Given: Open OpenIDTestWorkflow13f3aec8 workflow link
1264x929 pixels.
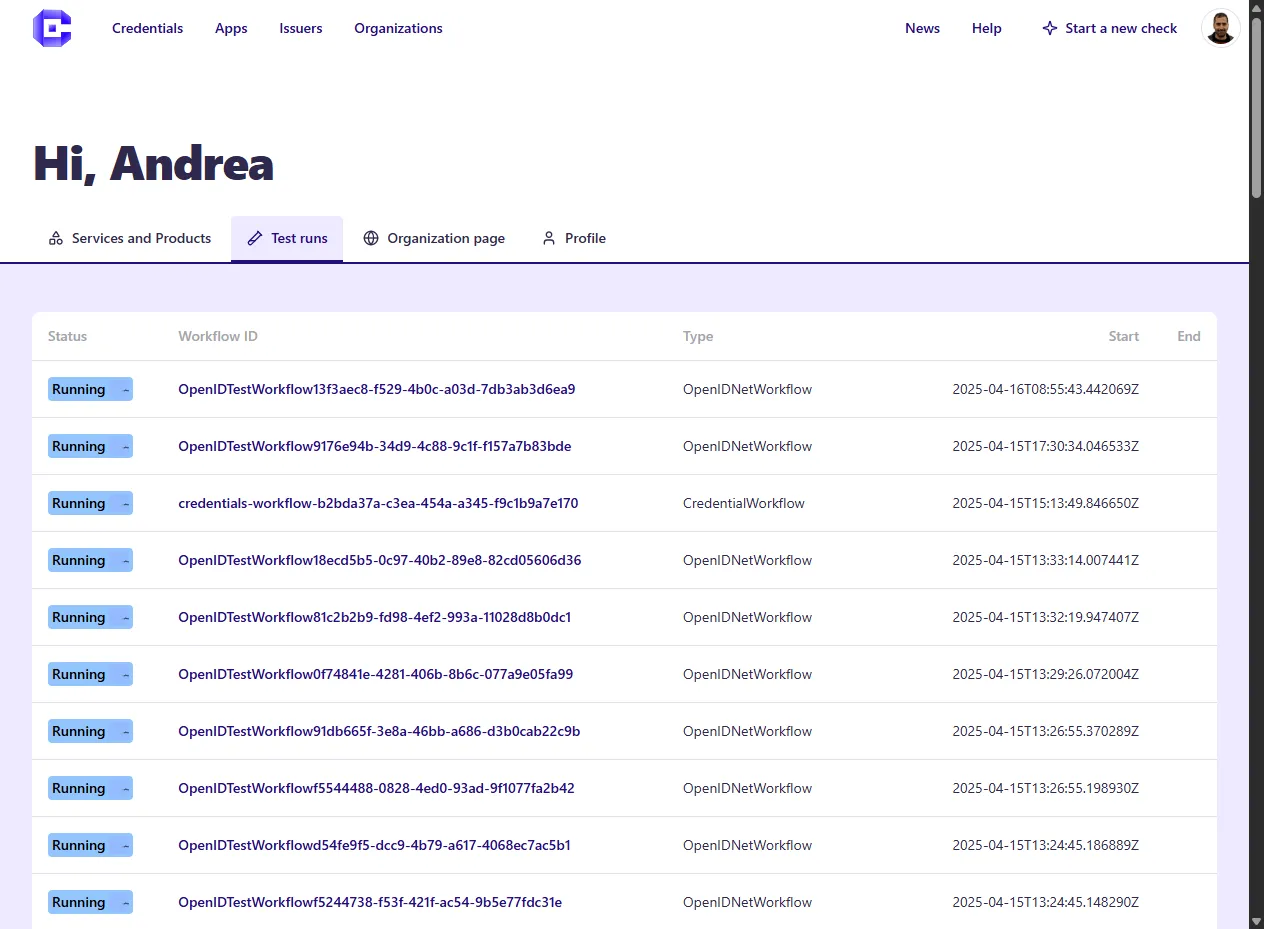Looking at the screenshot, I should click(377, 389).
